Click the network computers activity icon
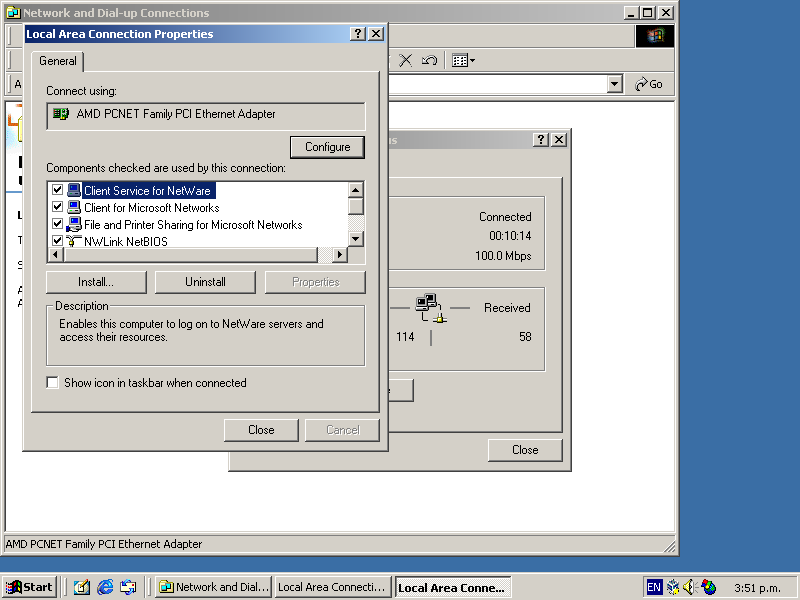 point(431,308)
